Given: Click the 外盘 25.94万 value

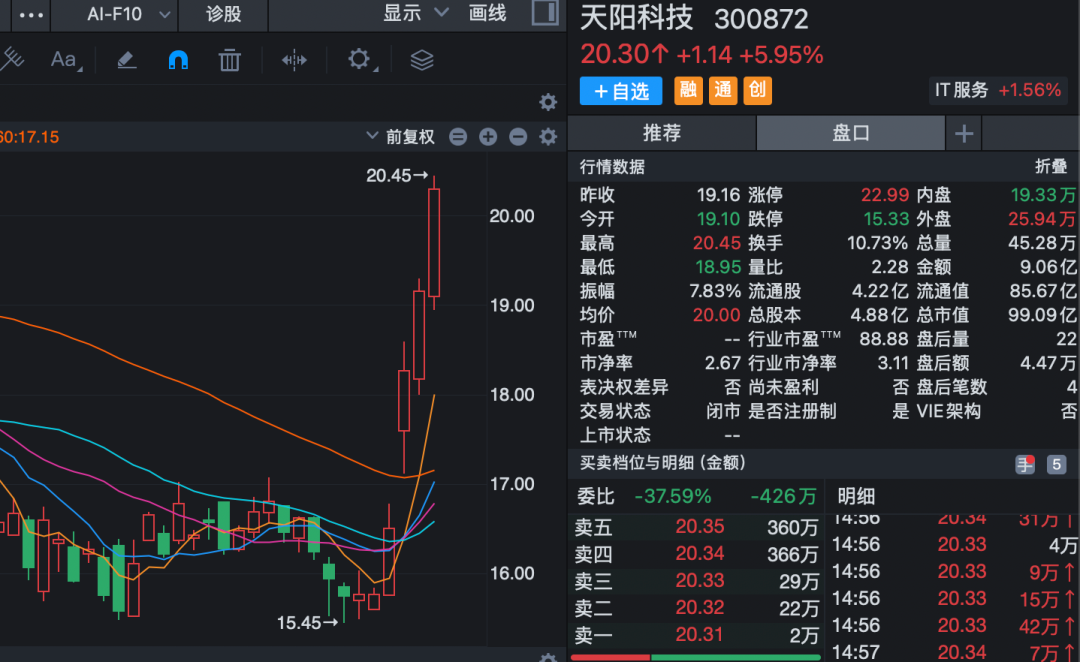Looking at the screenshot, I should click(x=1041, y=219).
